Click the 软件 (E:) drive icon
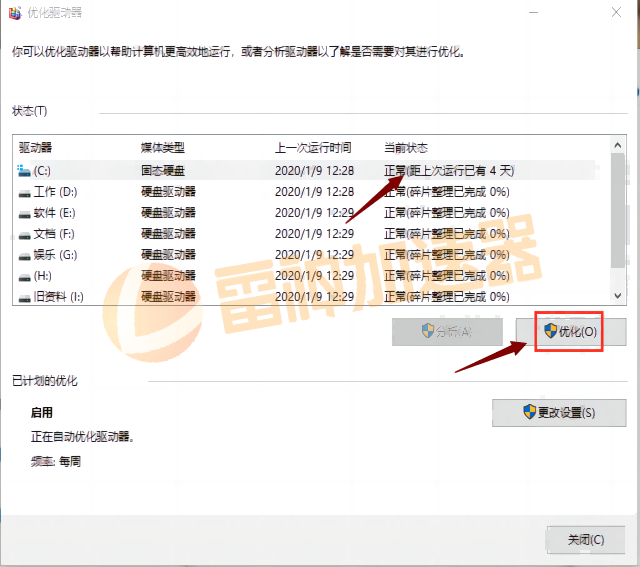This screenshot has width=640, height=567. (x=25, y=213)
